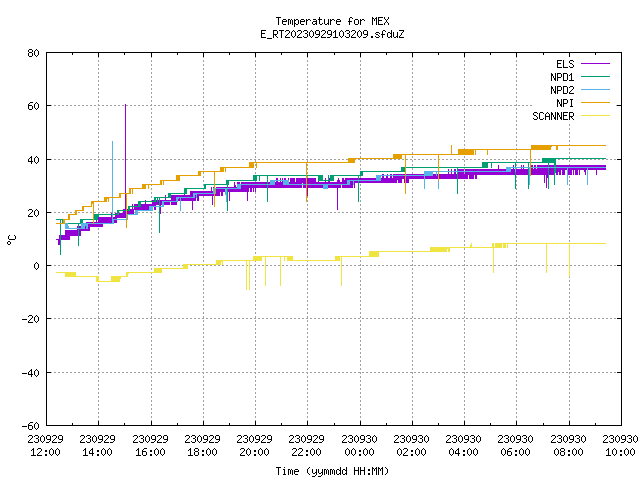This screenshot has width=640, height=480.
Task: Click the 230930 08:00 time tick label
Action: 569,446
